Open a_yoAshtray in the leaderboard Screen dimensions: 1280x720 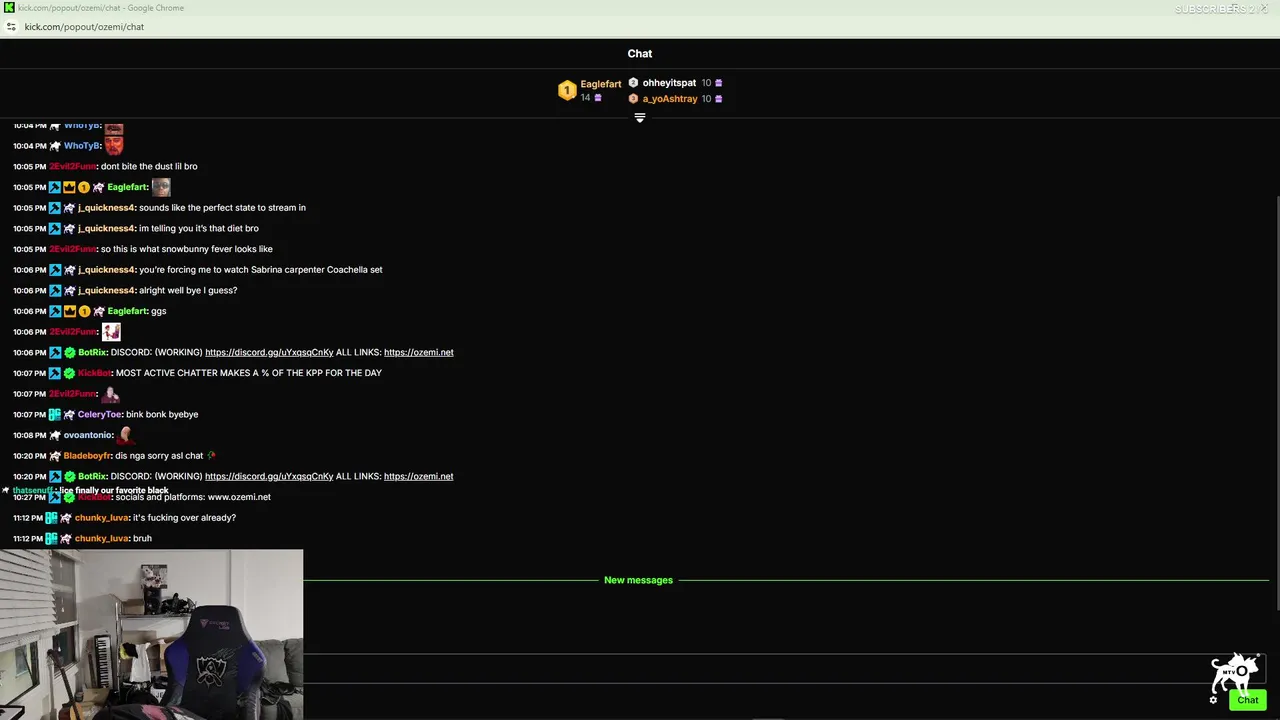click(x=670, y=99)
